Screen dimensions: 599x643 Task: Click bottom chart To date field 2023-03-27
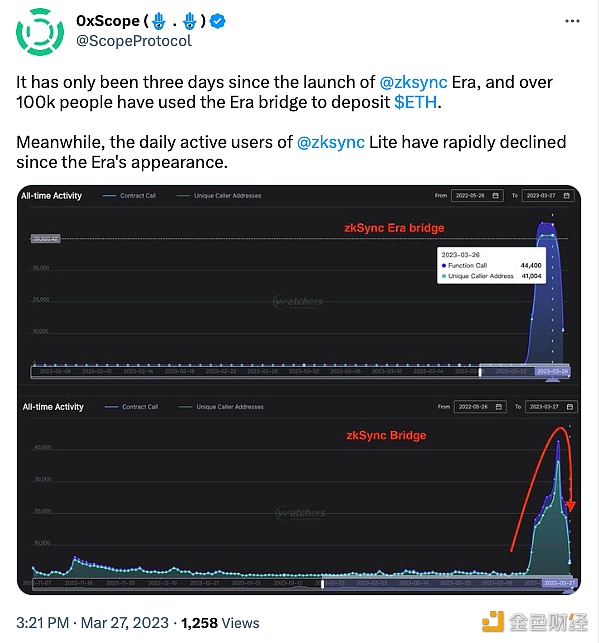click(551, 407)
